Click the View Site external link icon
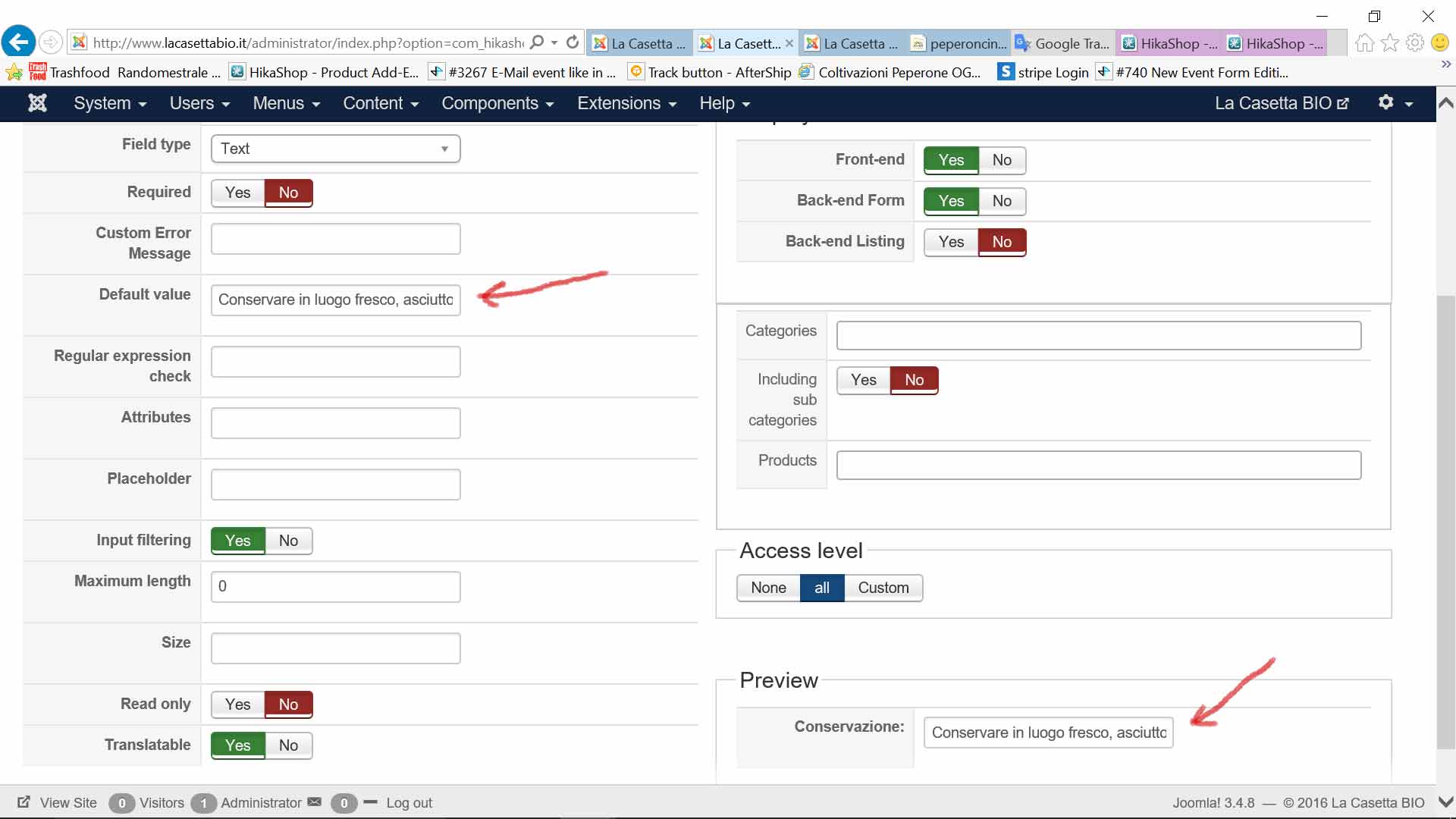 pyautogui.click(x=24, y=802)
